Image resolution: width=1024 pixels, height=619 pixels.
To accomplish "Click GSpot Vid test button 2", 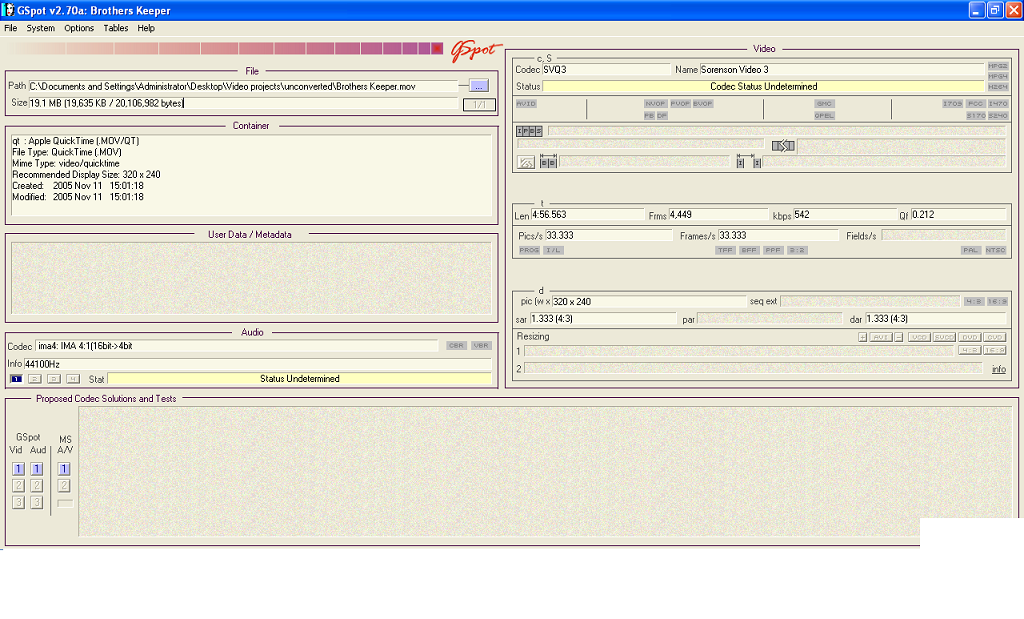I will pyautogui.click(x=18, y=485).
